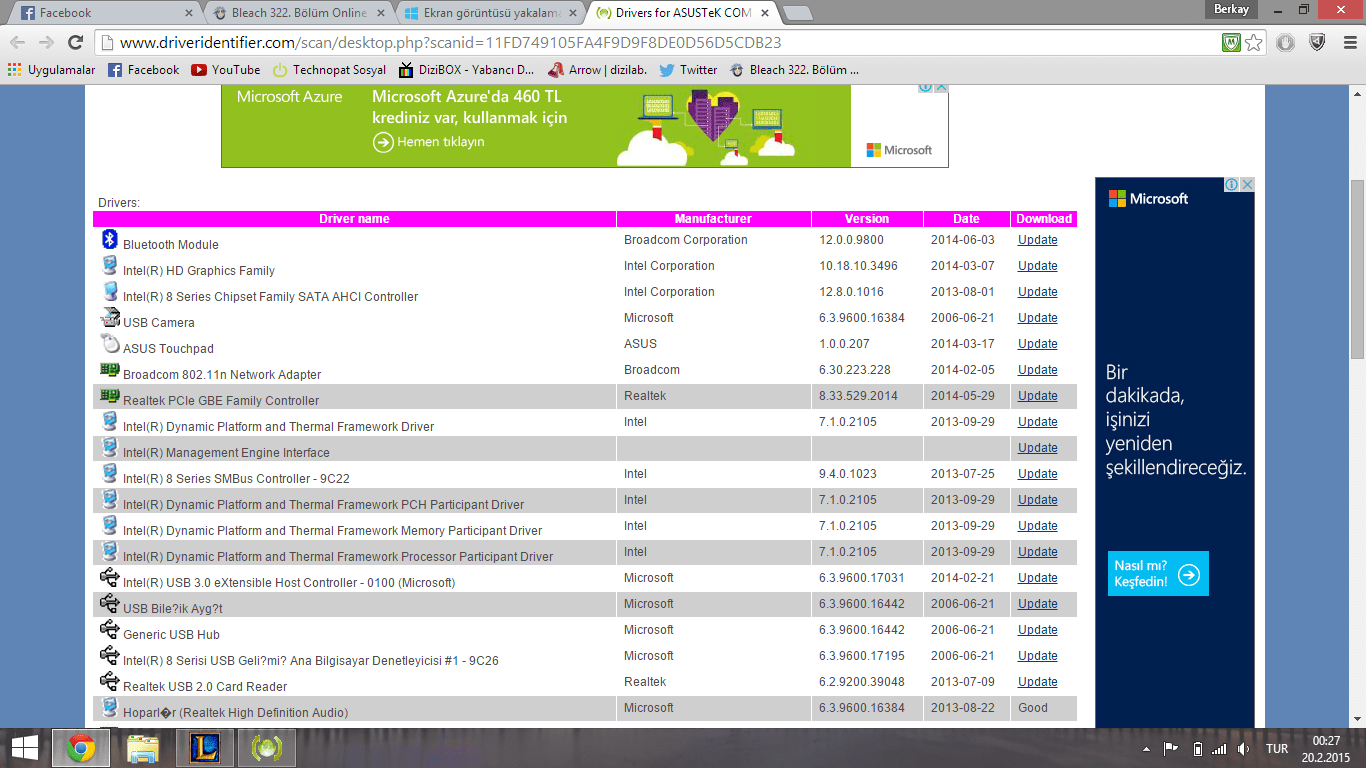Click the network card icon beside Realtek PCIe GBE
This screenshot has width=1366, height=768.
110,396
